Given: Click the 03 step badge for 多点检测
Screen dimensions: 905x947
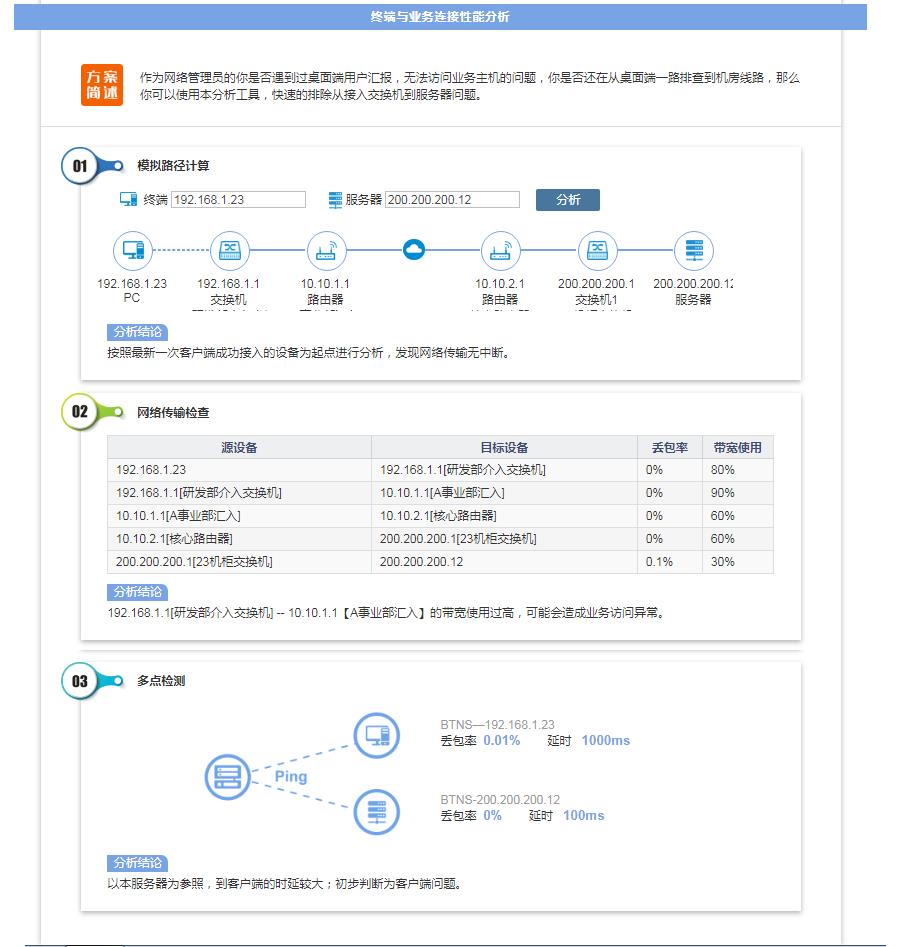Looking at the screenshot, I should click(80, 681).
